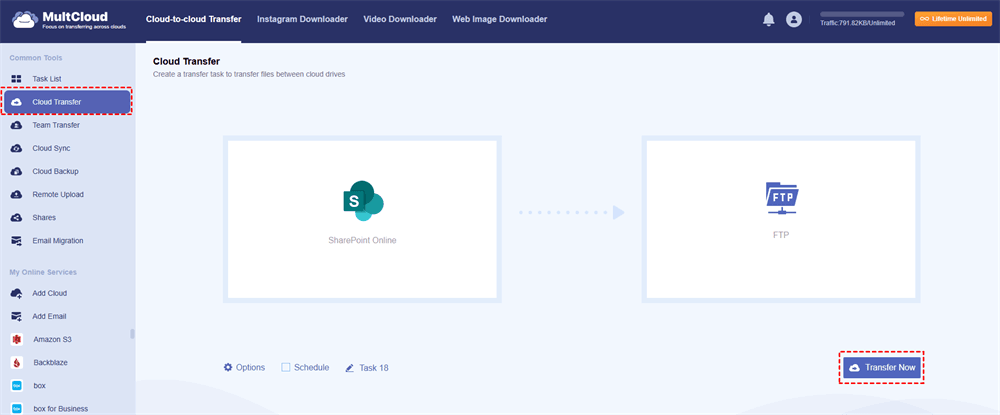Click the MultCloud logo
Screen dimensions: 1000x415
(69, 20)
